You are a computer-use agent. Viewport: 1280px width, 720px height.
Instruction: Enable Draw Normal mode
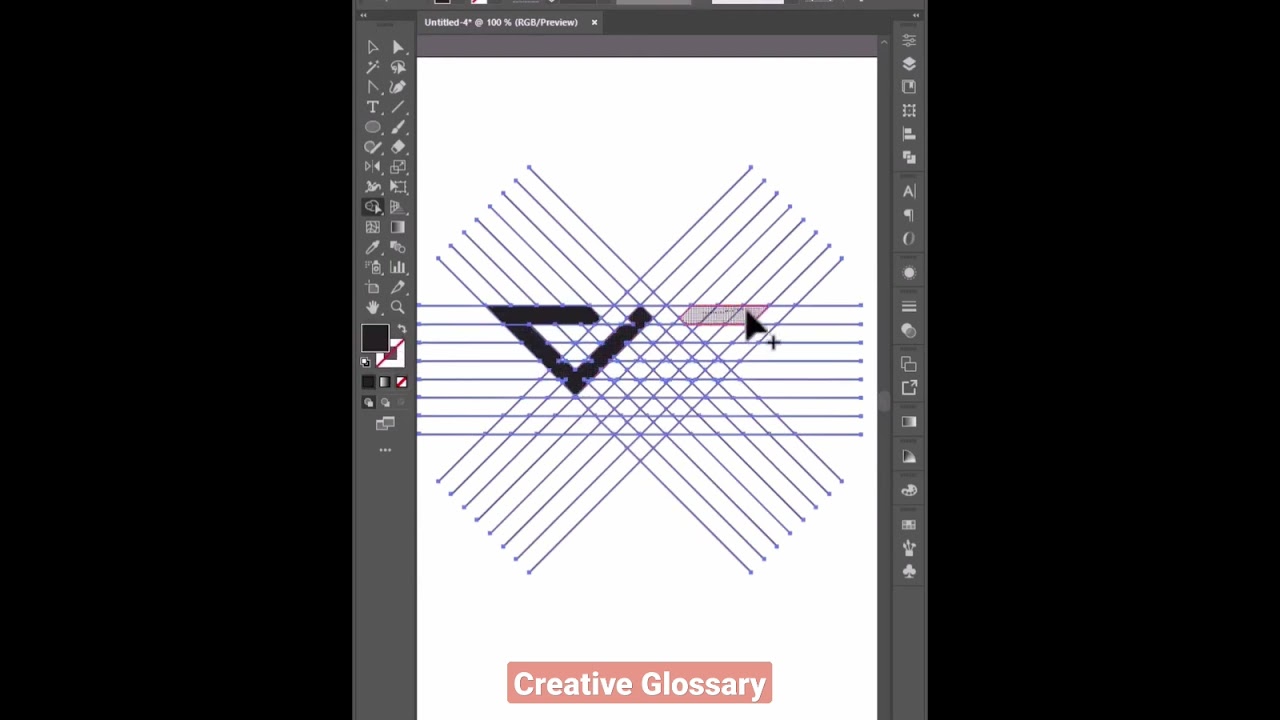368,402
